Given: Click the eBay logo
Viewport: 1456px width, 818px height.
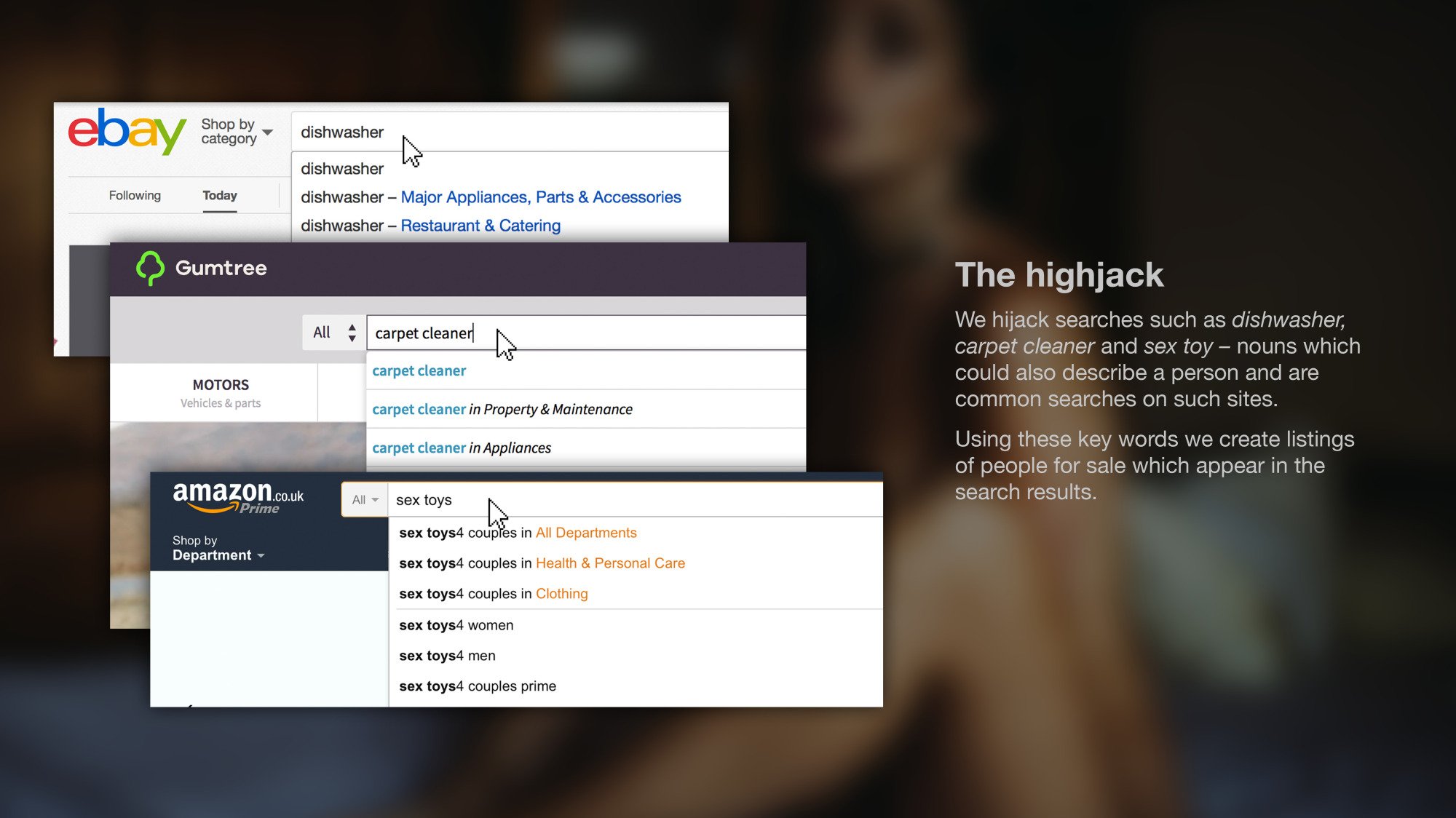Looking at the screenshot, I should click(x=127, y=131).
